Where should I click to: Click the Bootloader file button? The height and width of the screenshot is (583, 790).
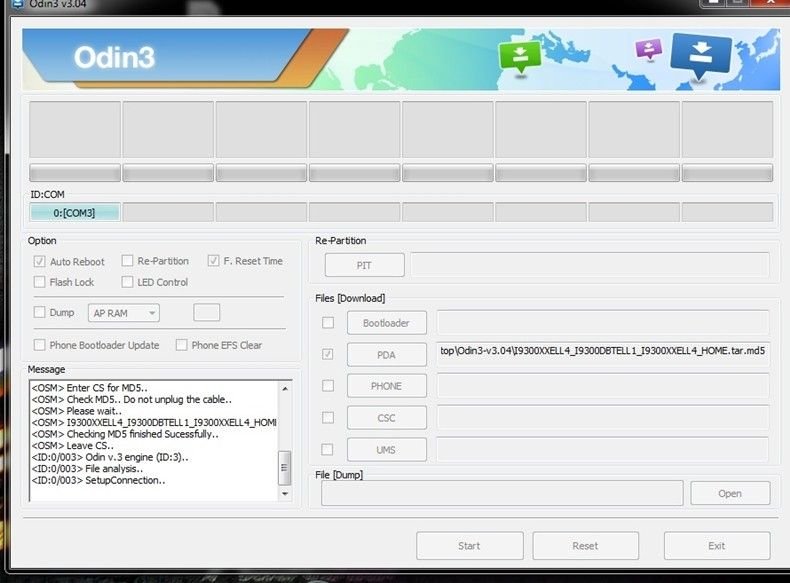386,323
